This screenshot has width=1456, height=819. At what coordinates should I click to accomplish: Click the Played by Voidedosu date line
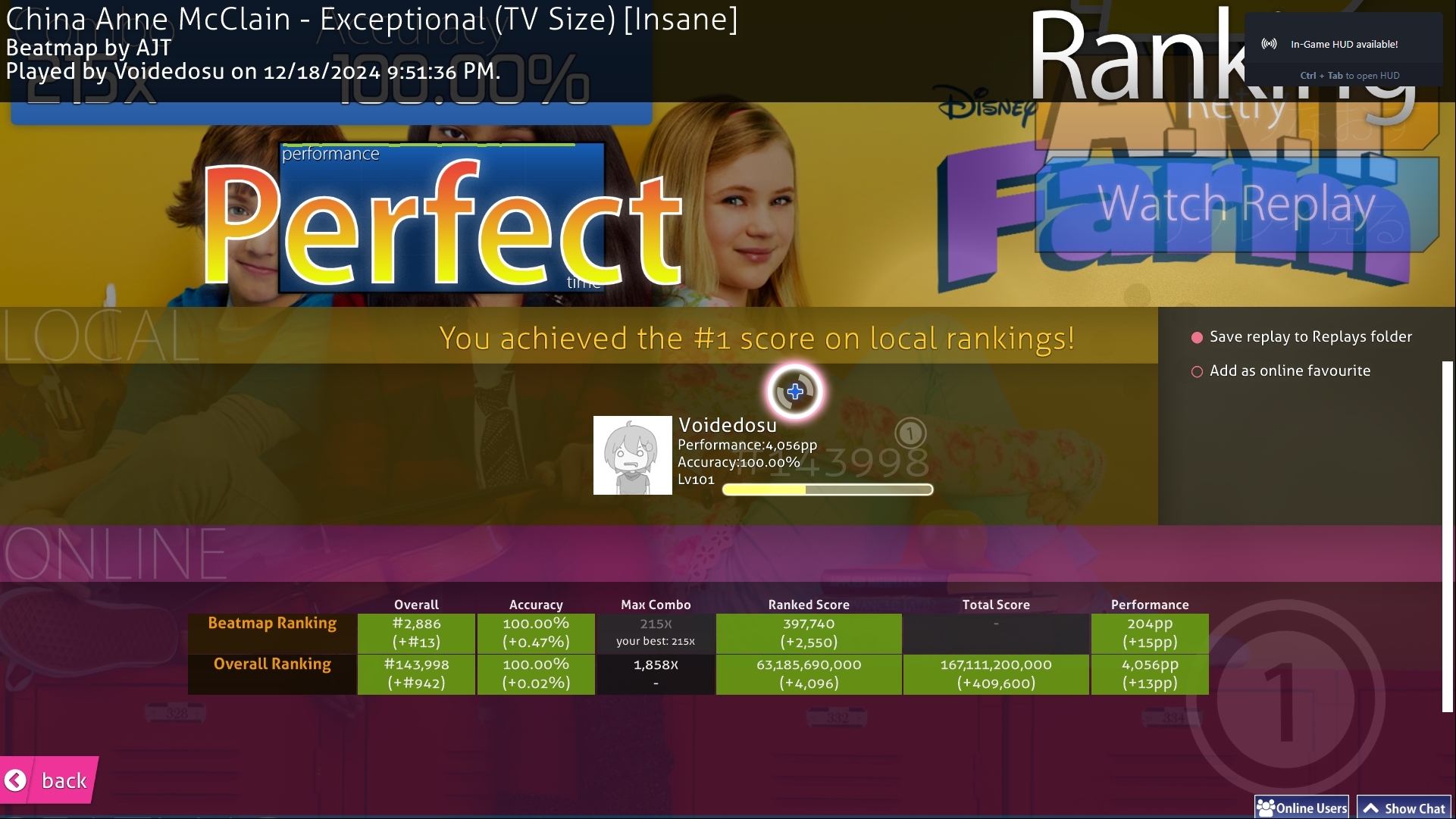click(252, 72)
